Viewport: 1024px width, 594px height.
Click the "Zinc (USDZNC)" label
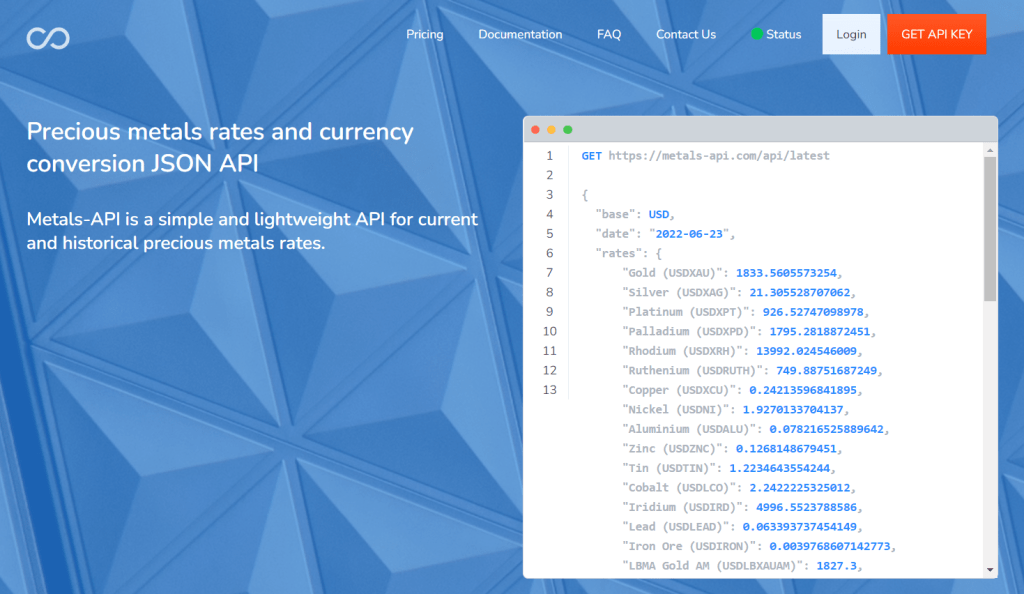673,449
